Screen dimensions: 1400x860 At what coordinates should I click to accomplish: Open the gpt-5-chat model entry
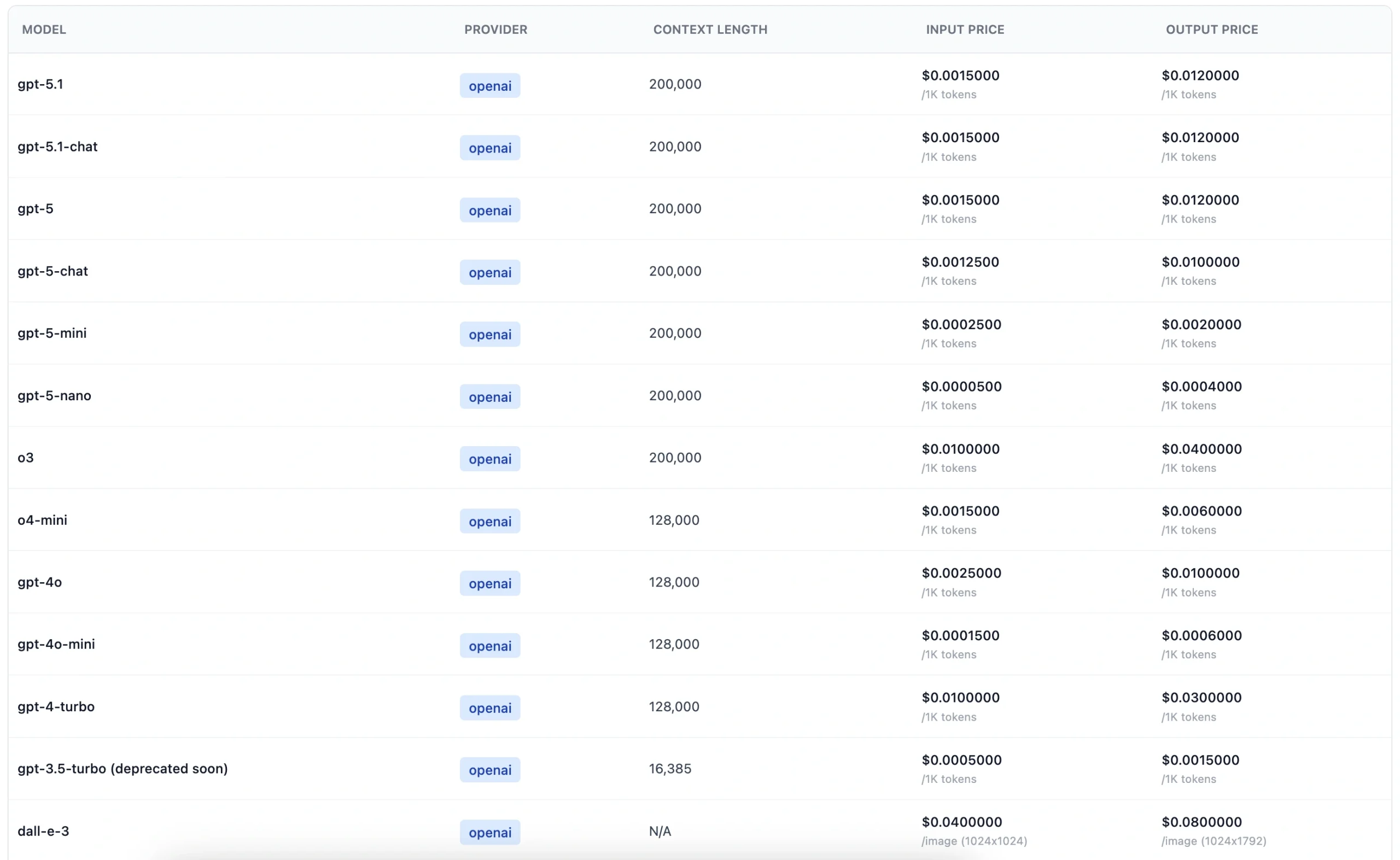53,271
